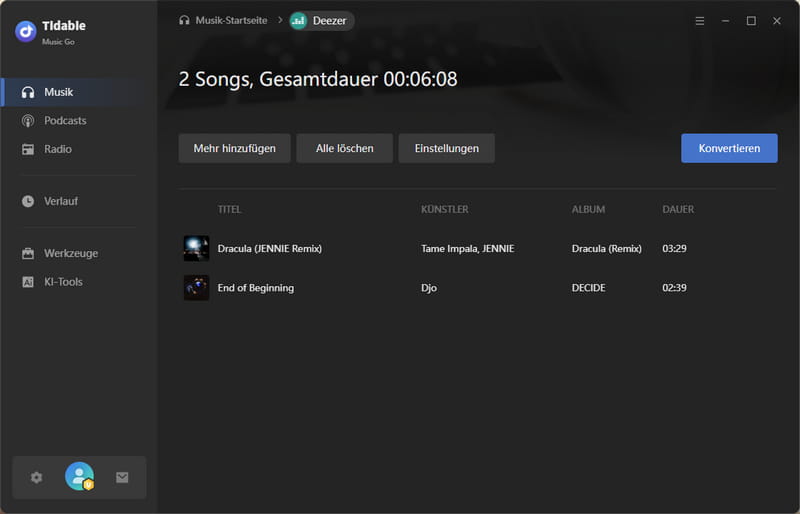Click the podcast microphone icon
Image resolution: width=800 pixels, height=514 pixels.
pyautogui.click(x=28, y=121)
